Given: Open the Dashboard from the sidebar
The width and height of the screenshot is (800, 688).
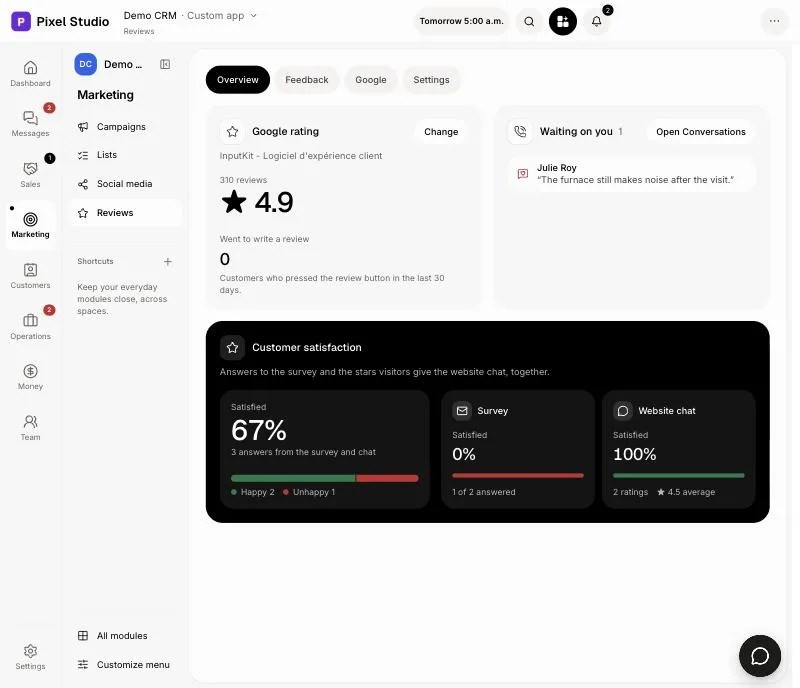Looking at the screenshot, I should click(30, 73).
